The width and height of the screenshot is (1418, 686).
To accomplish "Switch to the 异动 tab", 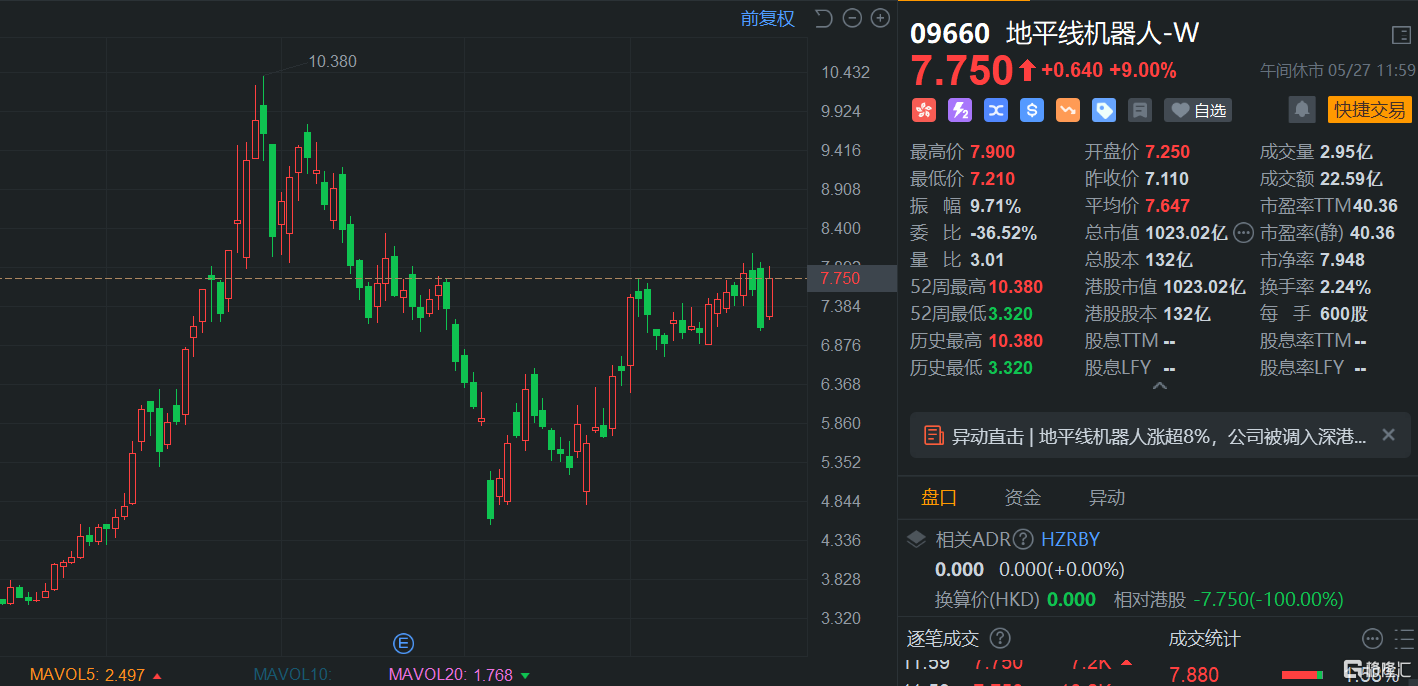I will (1107, 498).
